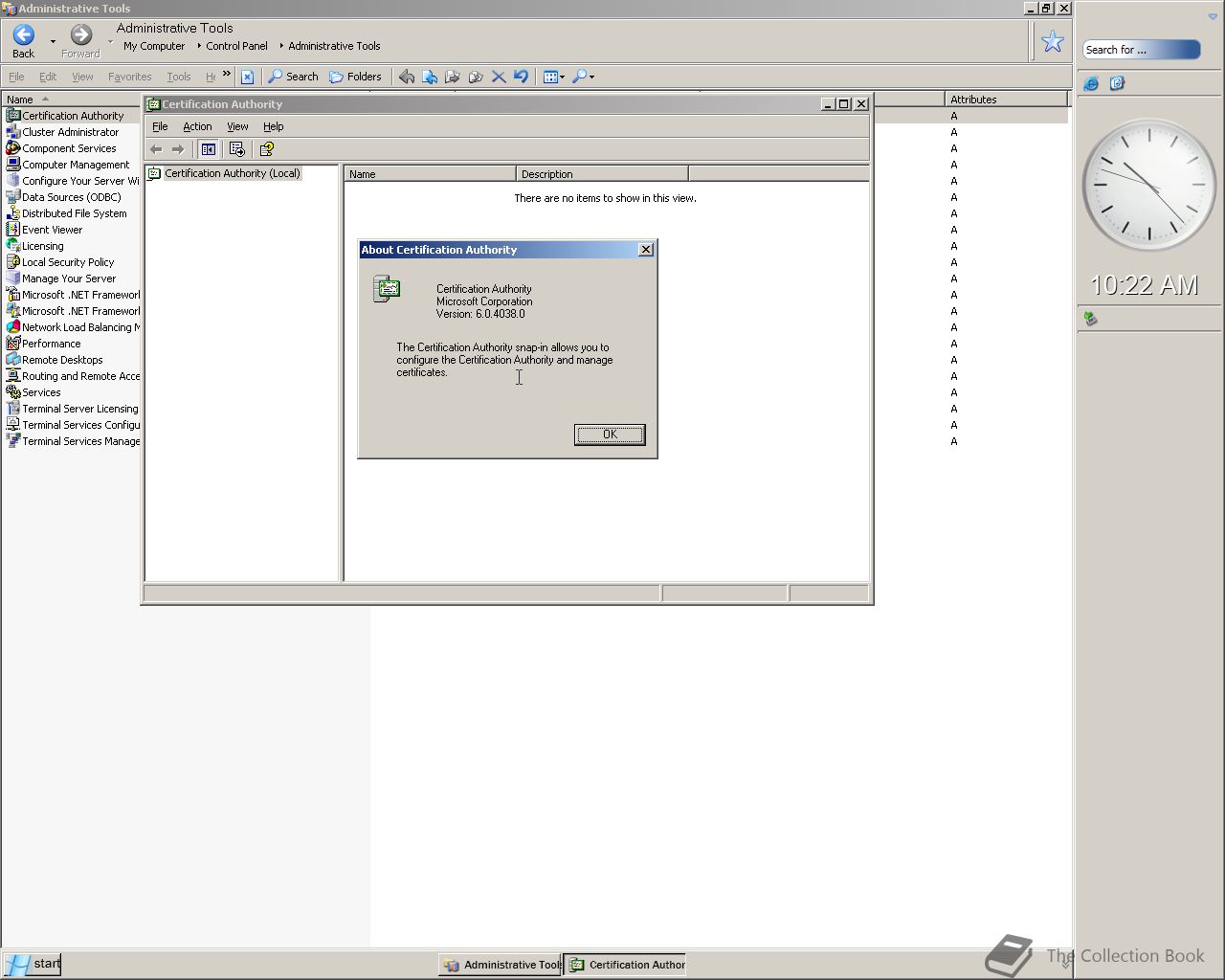Open Explorer Favorites menu
This screenshot has width=1225, height=980.
tap(130, 77)
